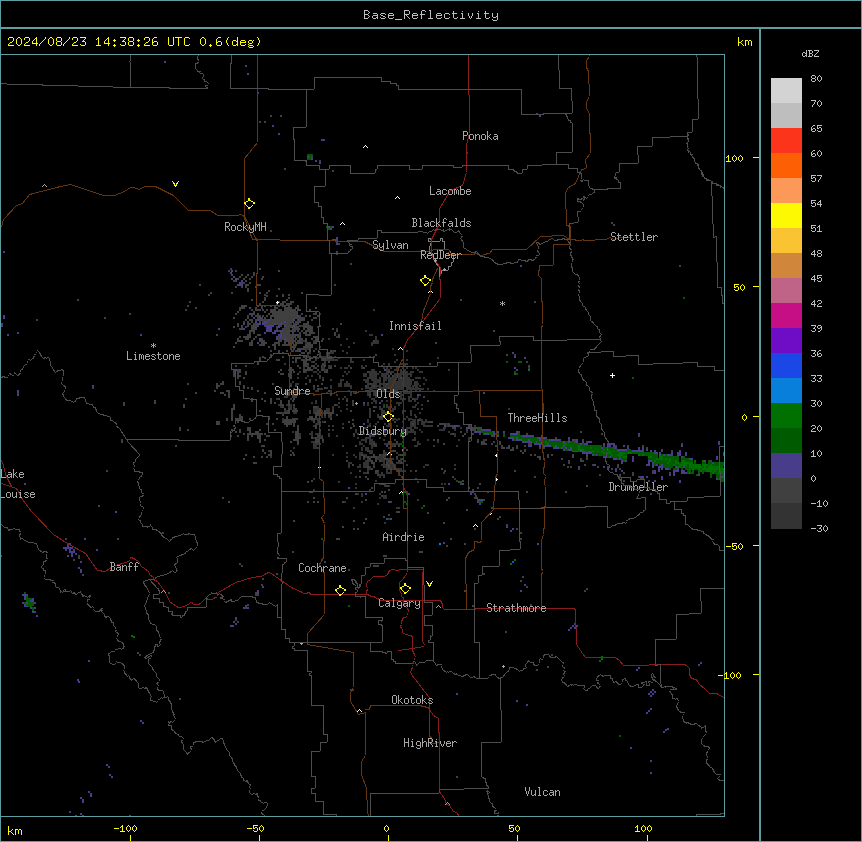Click the Innisfail city label
Image resolution: width=862 pixels, height=842 pixels.
point(415,326)
